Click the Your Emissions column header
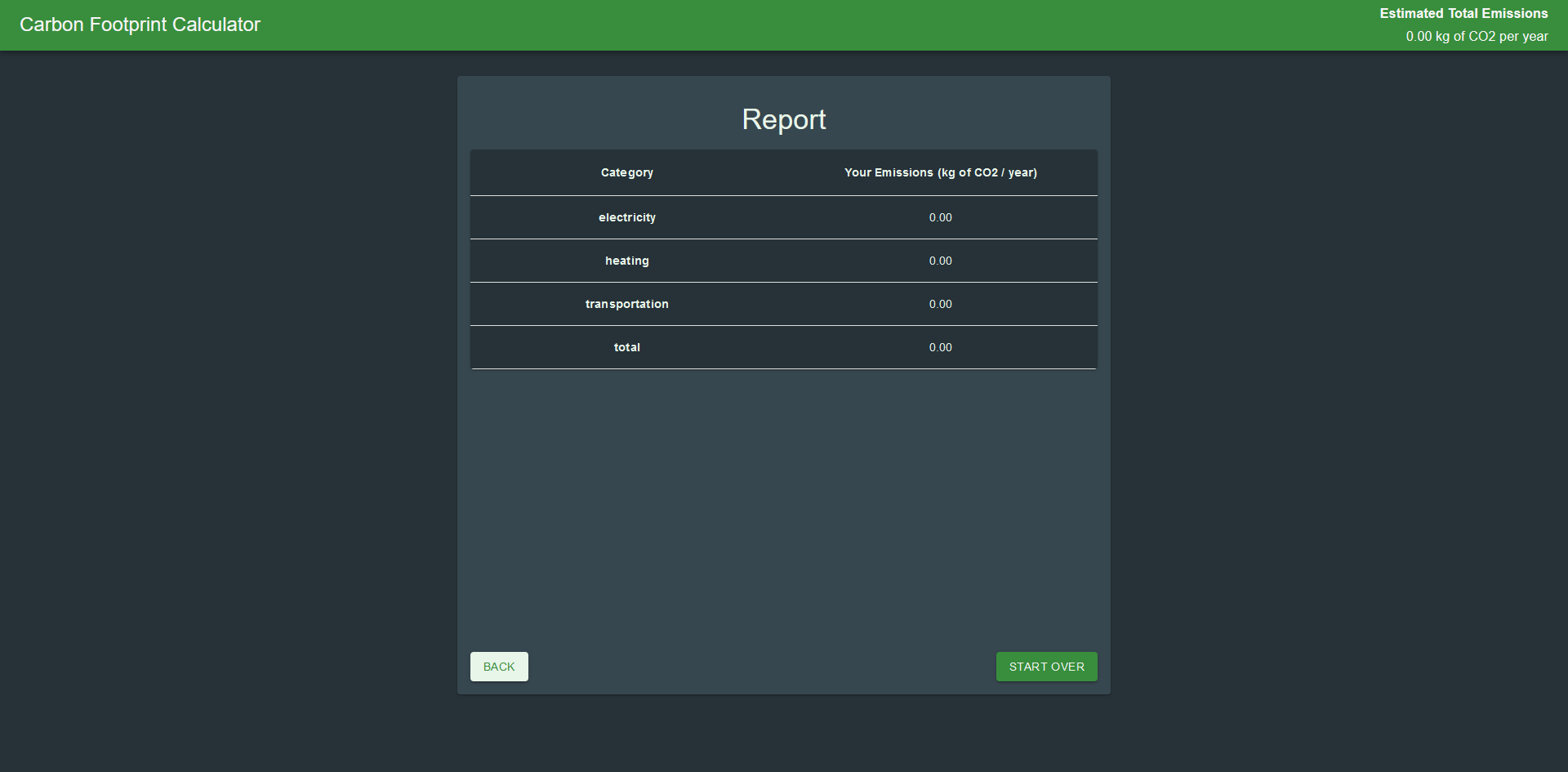 pyautogui.click(x=940, y=172)
